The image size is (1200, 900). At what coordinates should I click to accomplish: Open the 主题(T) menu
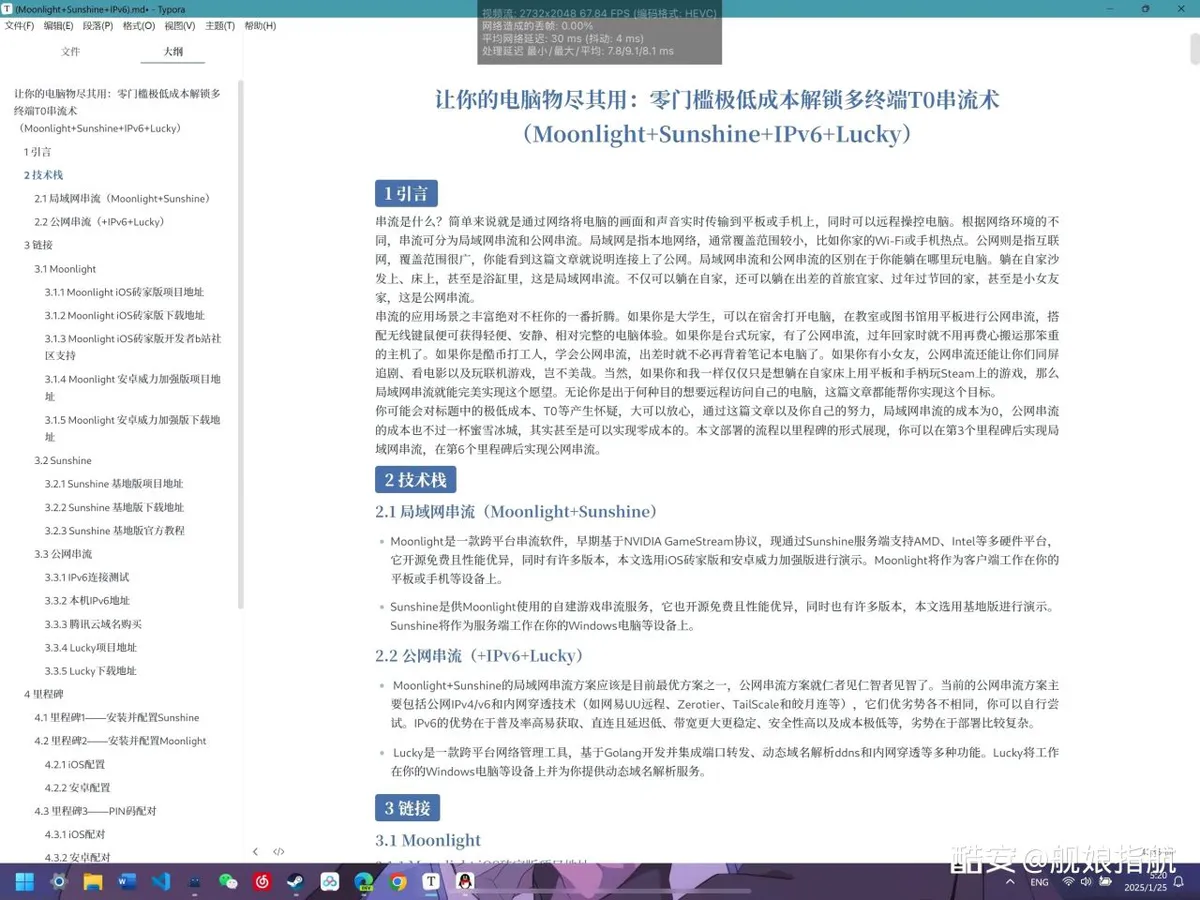[x=220, y=26]
